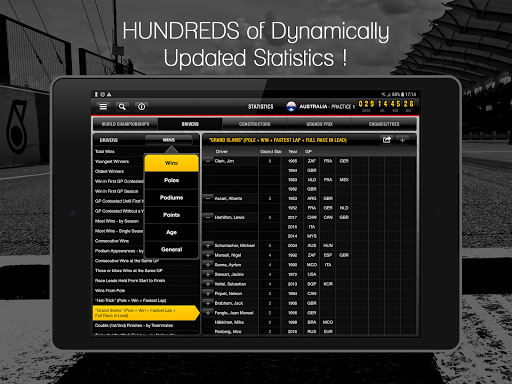Select the Hat-Trick statistic
Image resolution: width=512 pixels, height=384 pixels.
click(x=146, y=301)
